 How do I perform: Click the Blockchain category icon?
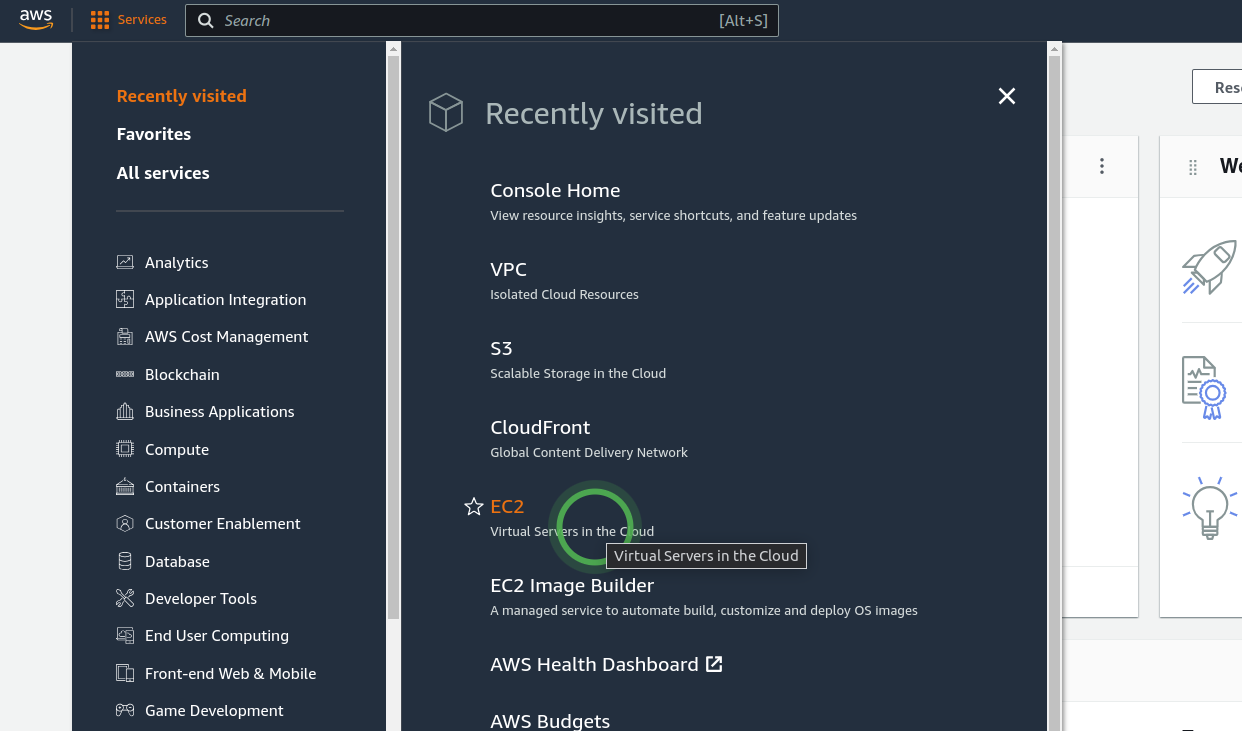tap(125, 374)
